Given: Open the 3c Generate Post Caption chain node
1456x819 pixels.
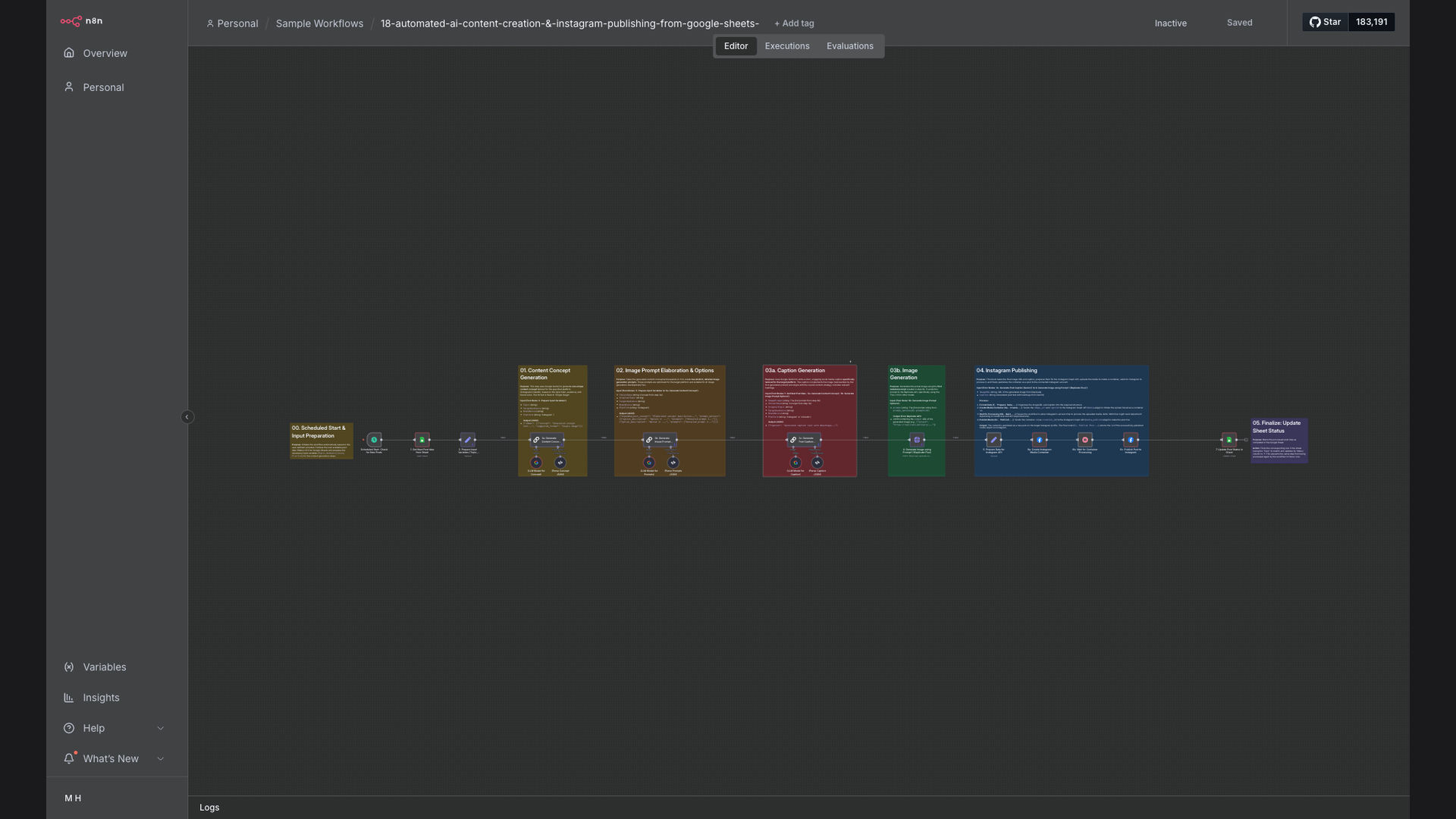Looking at the screenshot, I should [x=804, y=440].
